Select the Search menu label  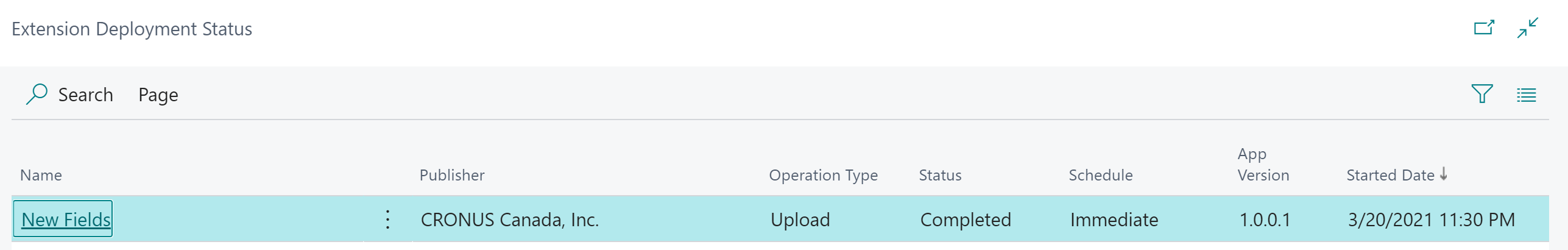[x=86, y=95]
